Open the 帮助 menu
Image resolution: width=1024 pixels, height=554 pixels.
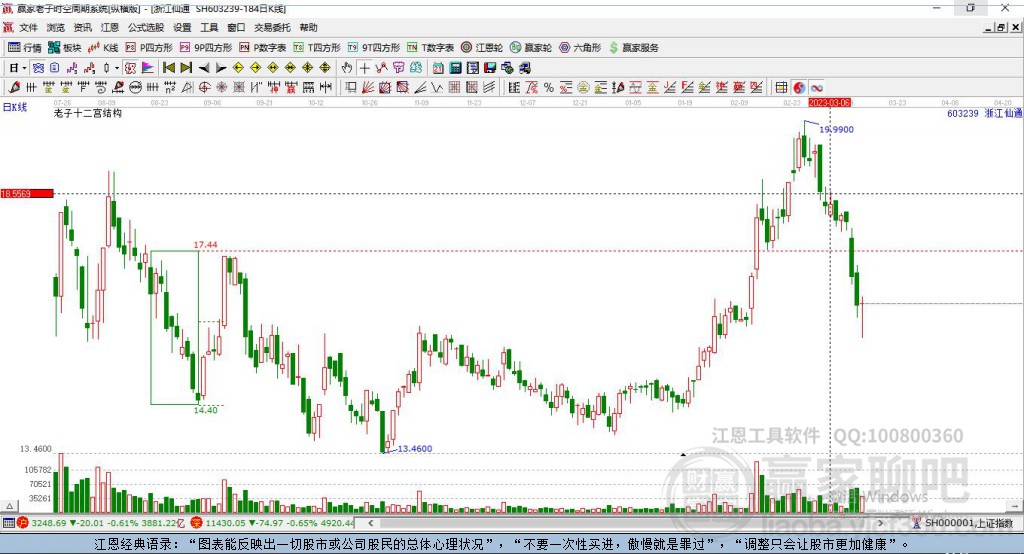pos(308,27)
